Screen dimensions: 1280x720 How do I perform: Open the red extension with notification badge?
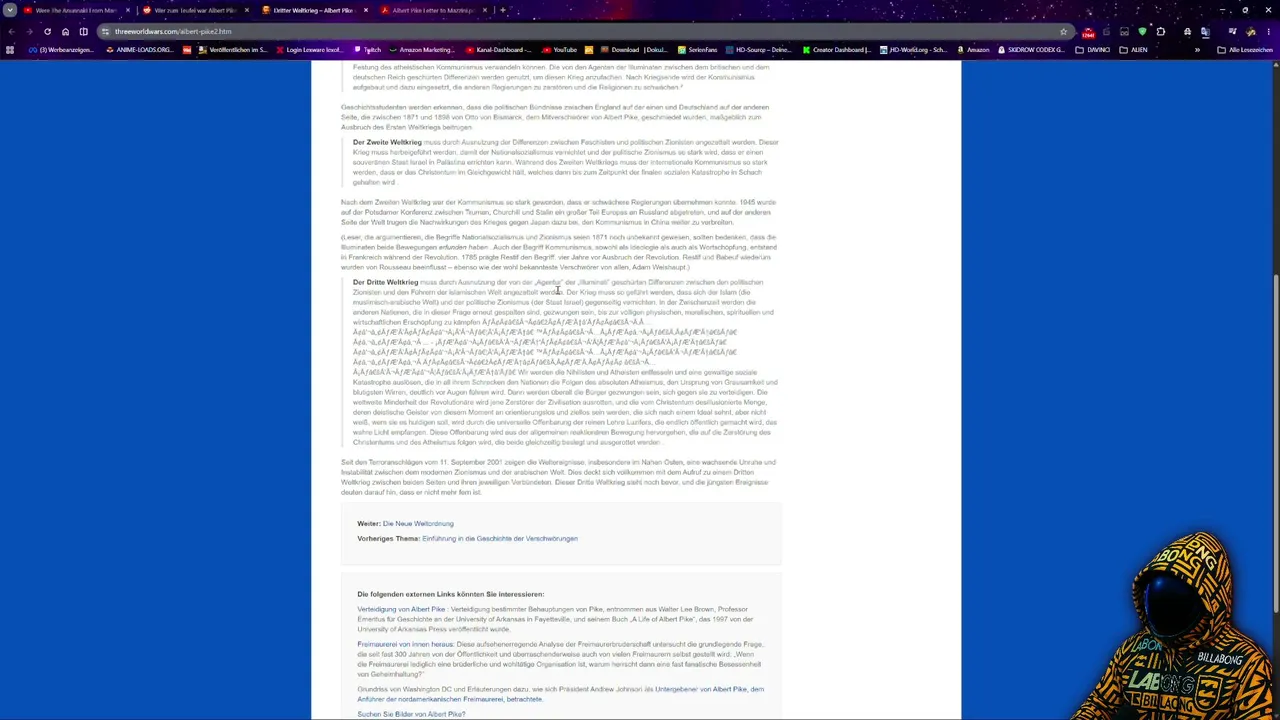pyautogui.click(x=1088, y=32)
